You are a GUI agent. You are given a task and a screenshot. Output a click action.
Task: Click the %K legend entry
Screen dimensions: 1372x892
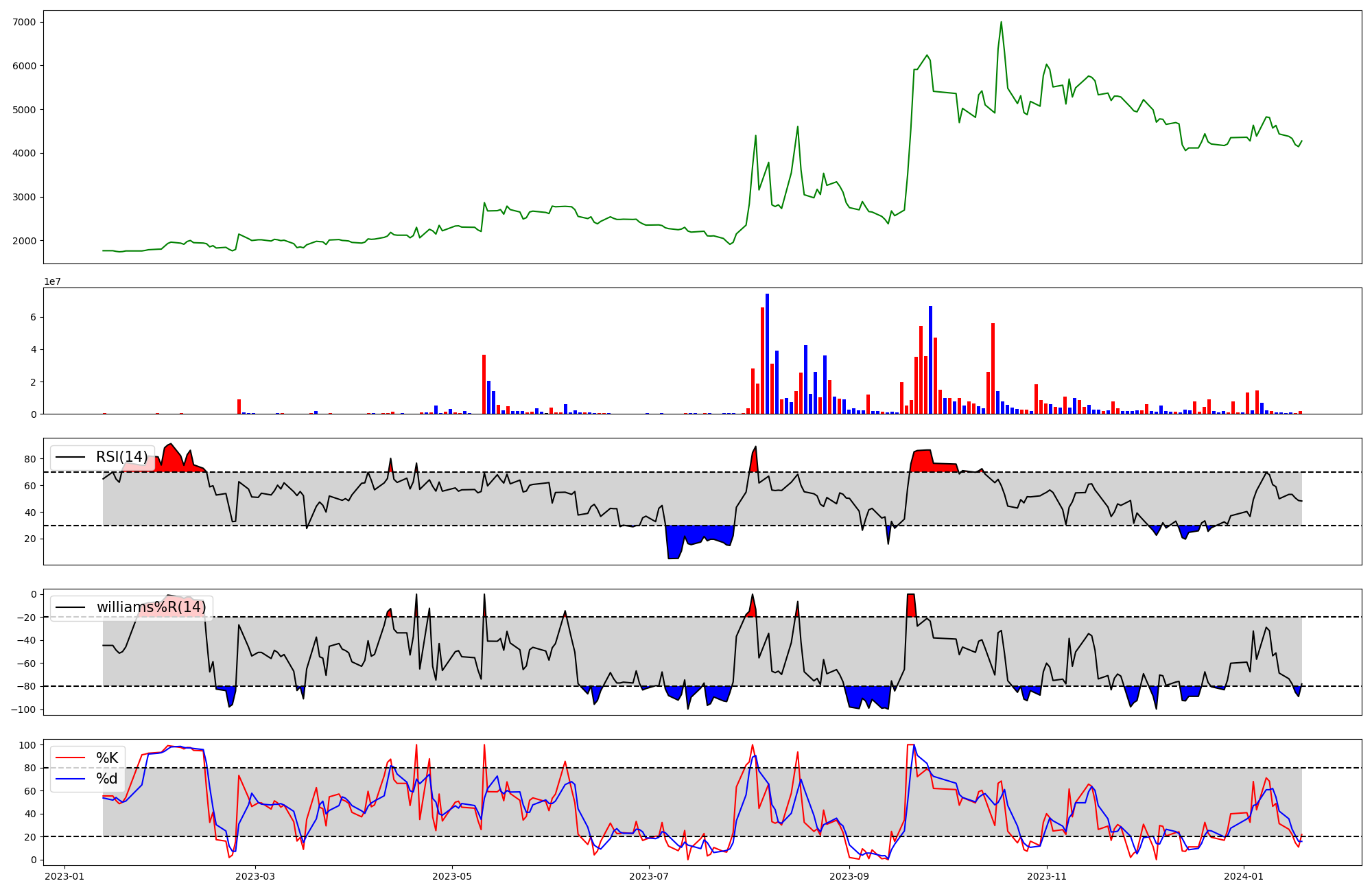coord(107,758)
